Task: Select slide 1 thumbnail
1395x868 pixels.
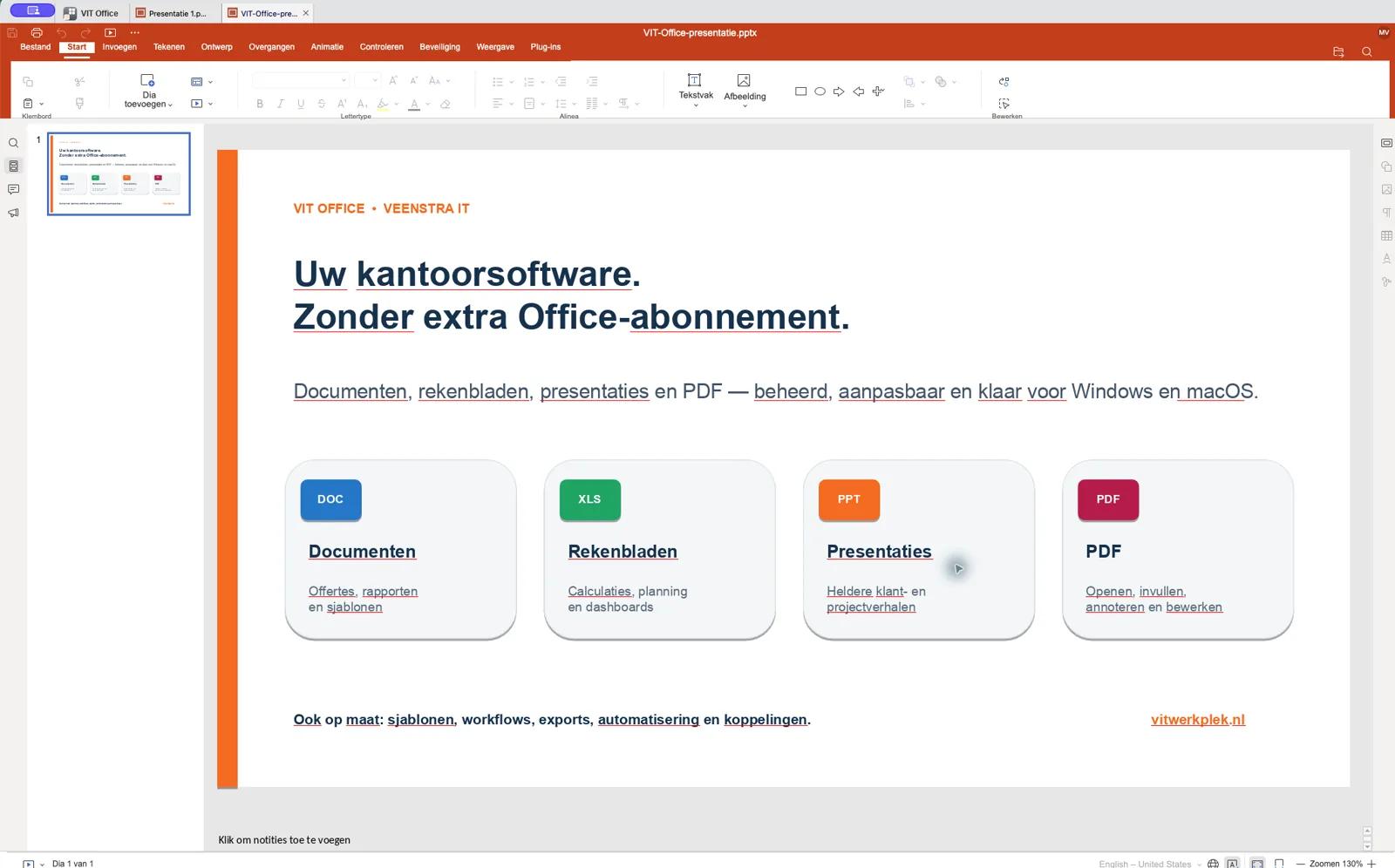Action: (119, 173)
